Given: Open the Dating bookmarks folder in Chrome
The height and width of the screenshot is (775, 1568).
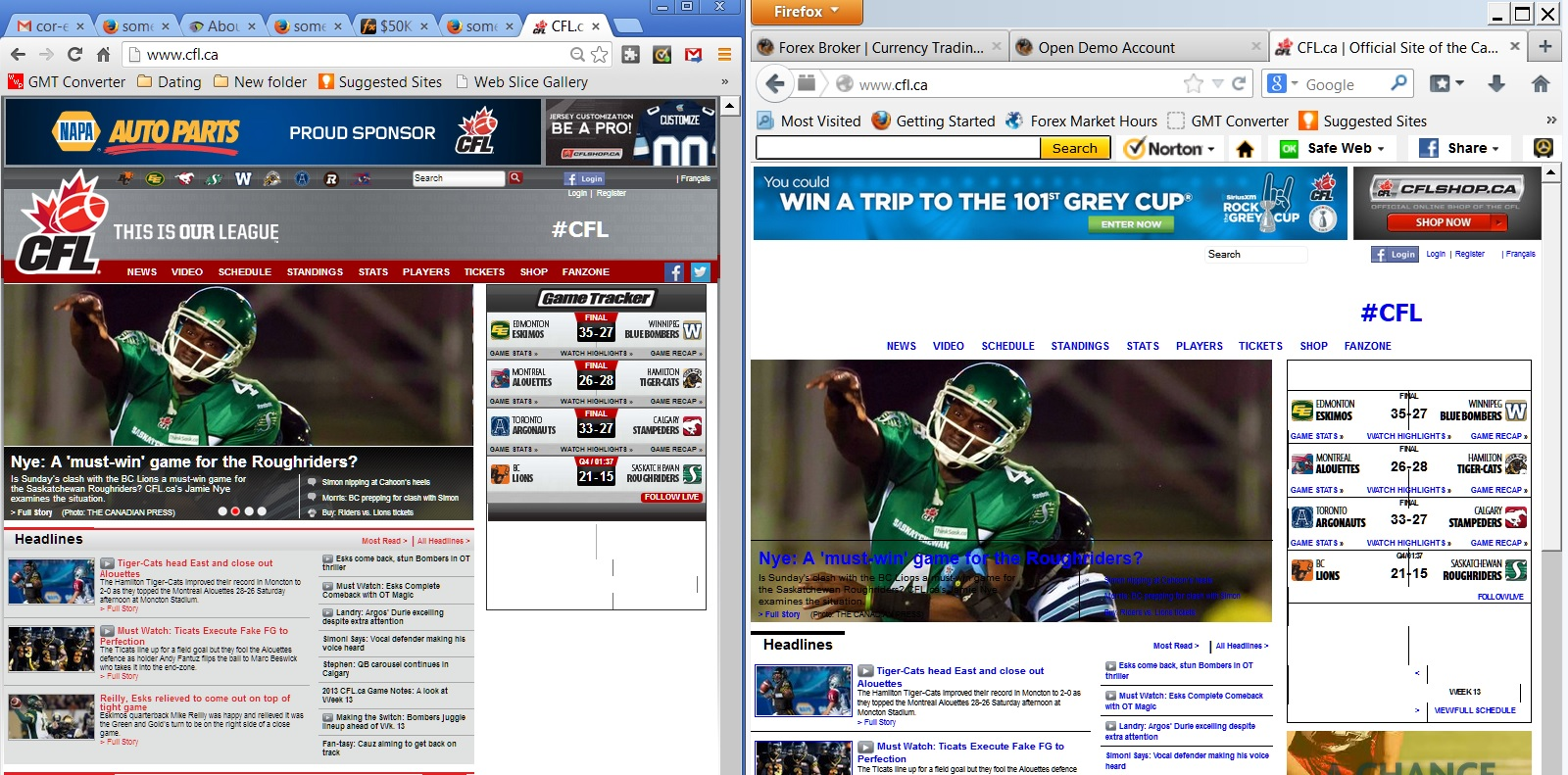Looking at the screenshot, I should [x=170, y=82].
